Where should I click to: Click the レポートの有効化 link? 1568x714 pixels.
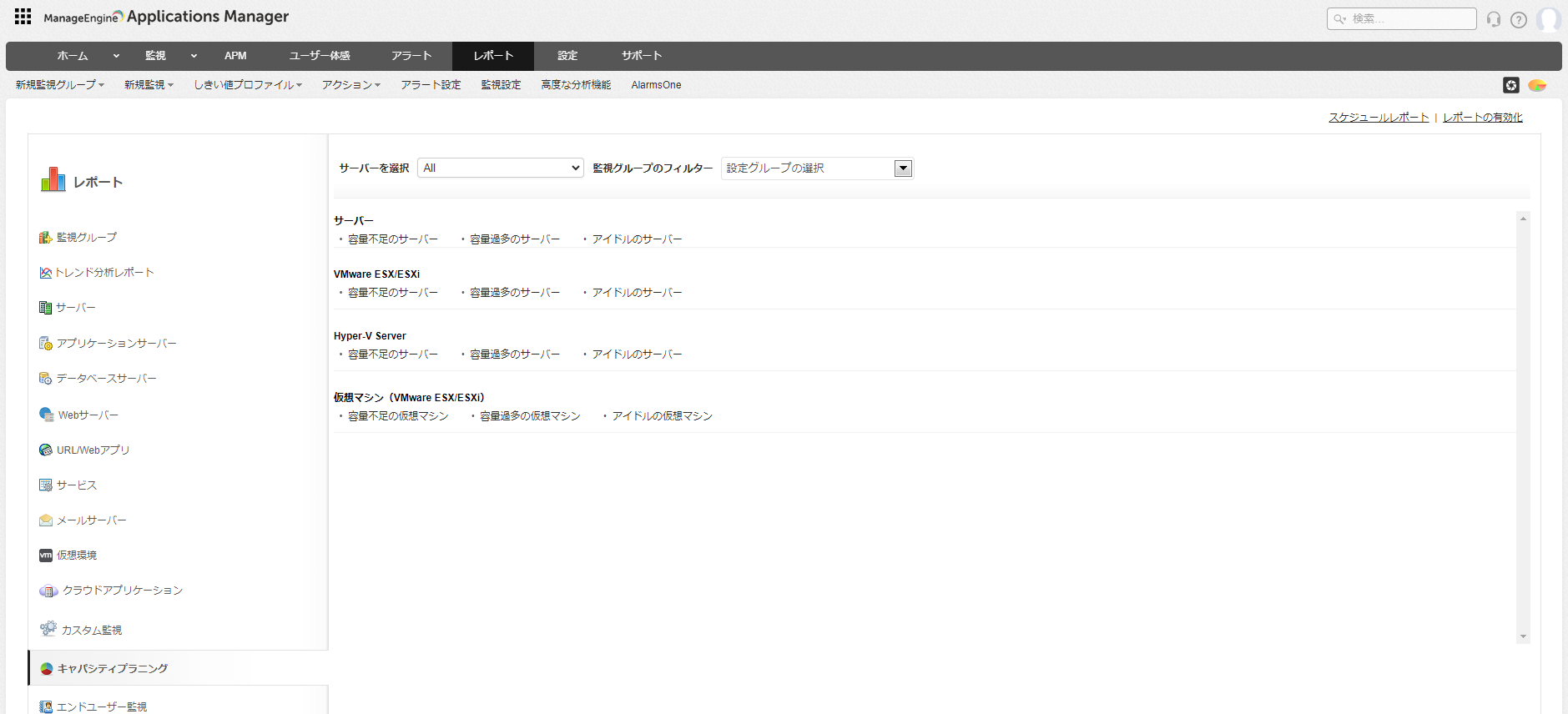[1482, 118]
